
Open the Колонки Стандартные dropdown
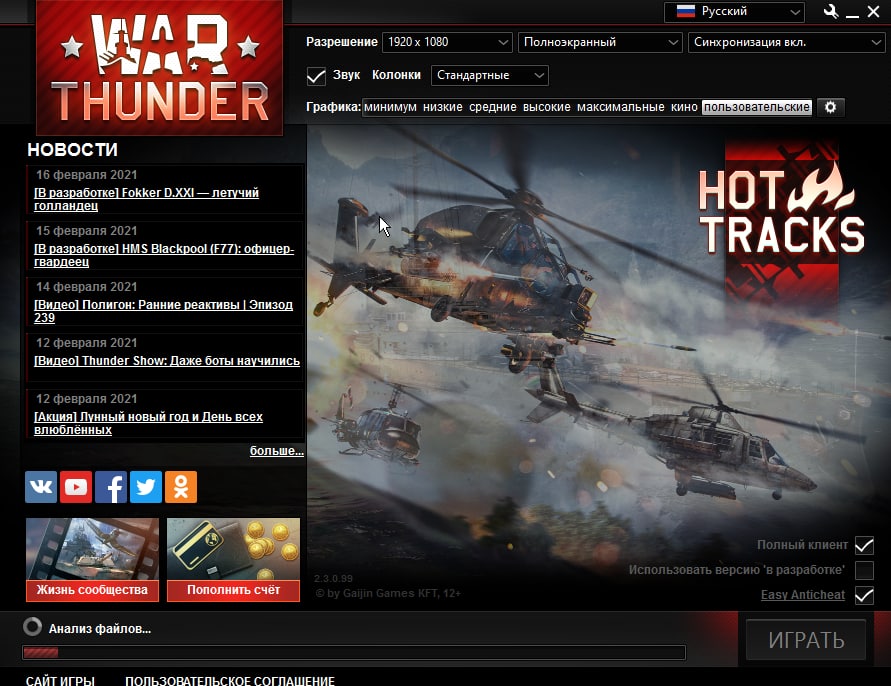[x=490, y=75]
